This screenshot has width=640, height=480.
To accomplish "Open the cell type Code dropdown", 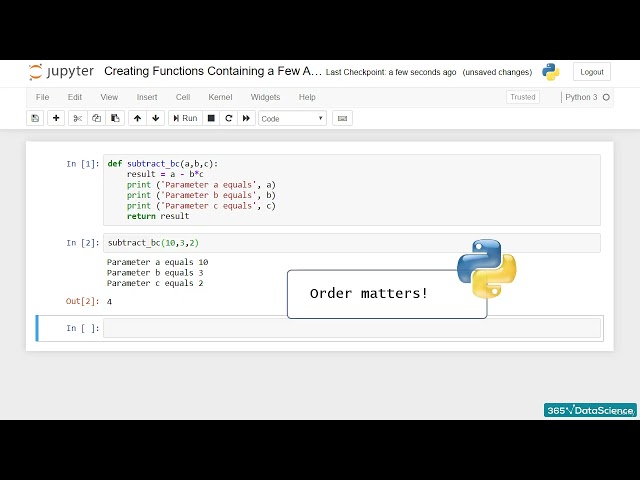I will (x=292, y=119).
